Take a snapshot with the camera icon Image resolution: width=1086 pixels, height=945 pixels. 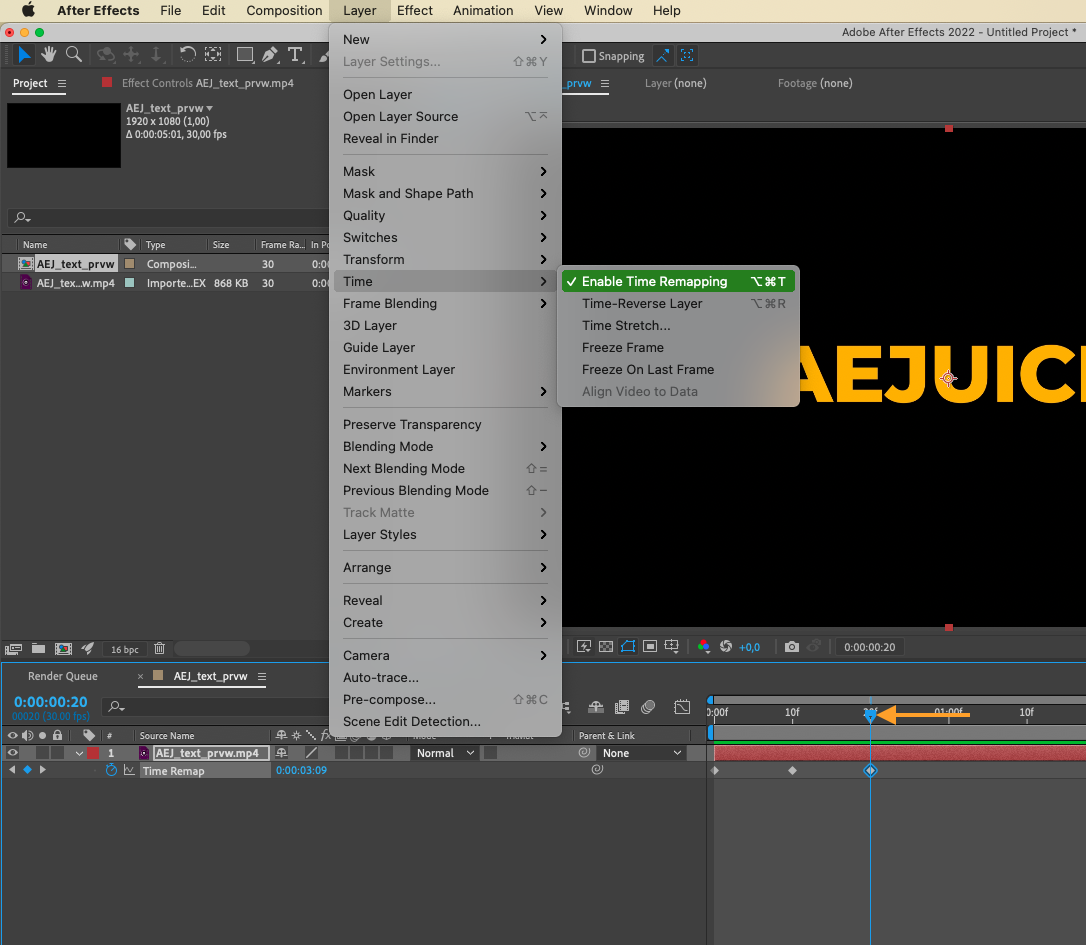pos(792,647)
